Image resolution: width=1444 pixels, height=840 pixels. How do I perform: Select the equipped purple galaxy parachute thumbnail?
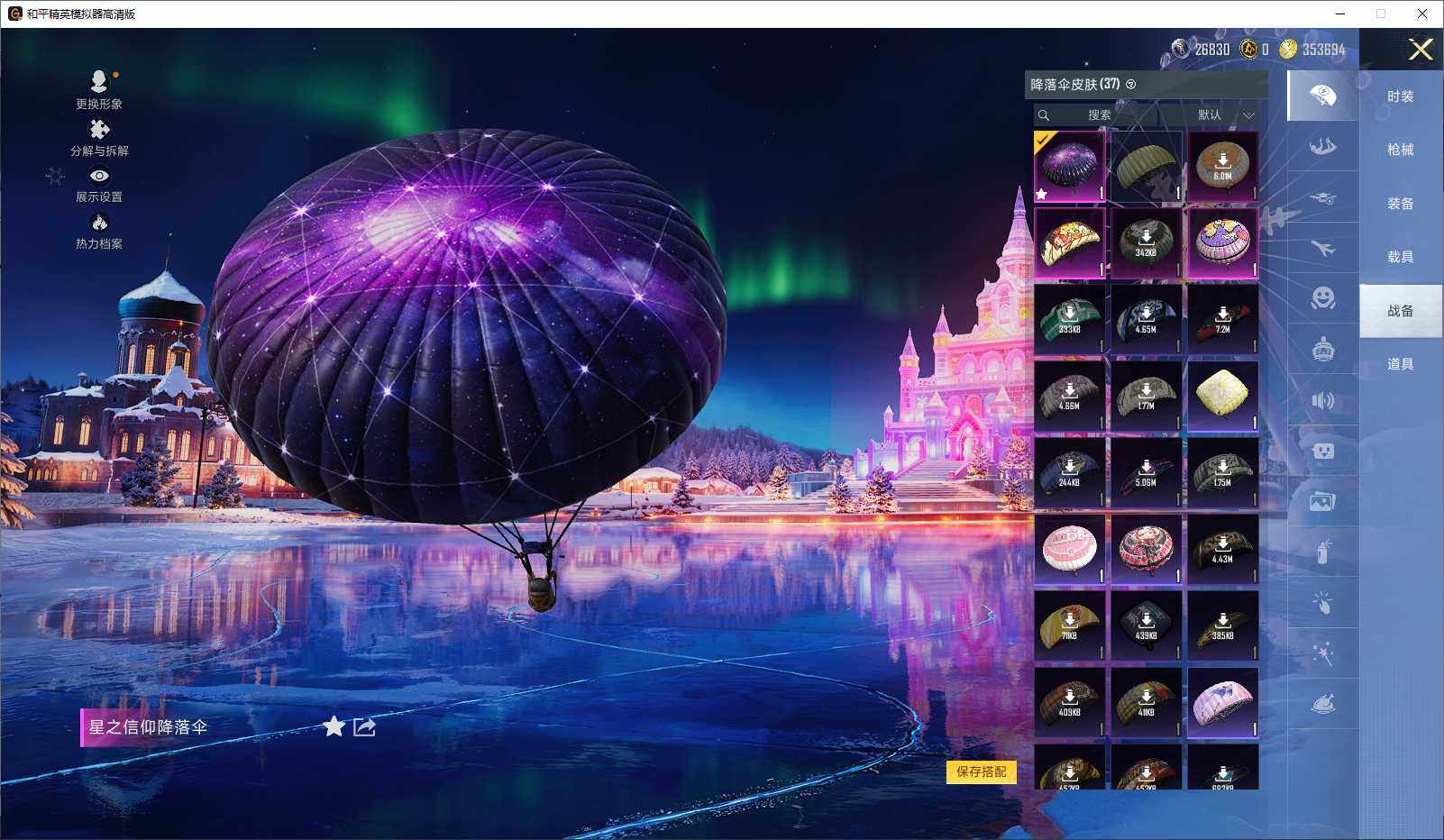pos(1069,167)
